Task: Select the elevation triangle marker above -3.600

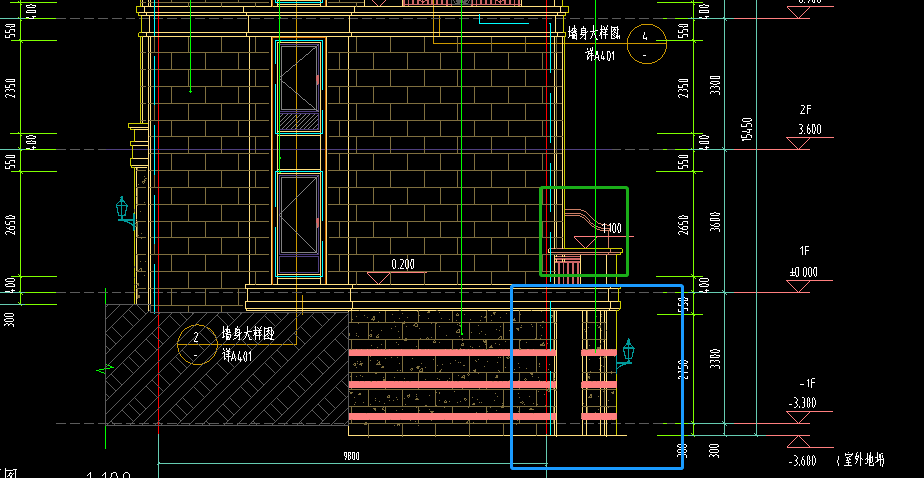Action: tap(798, 442)
